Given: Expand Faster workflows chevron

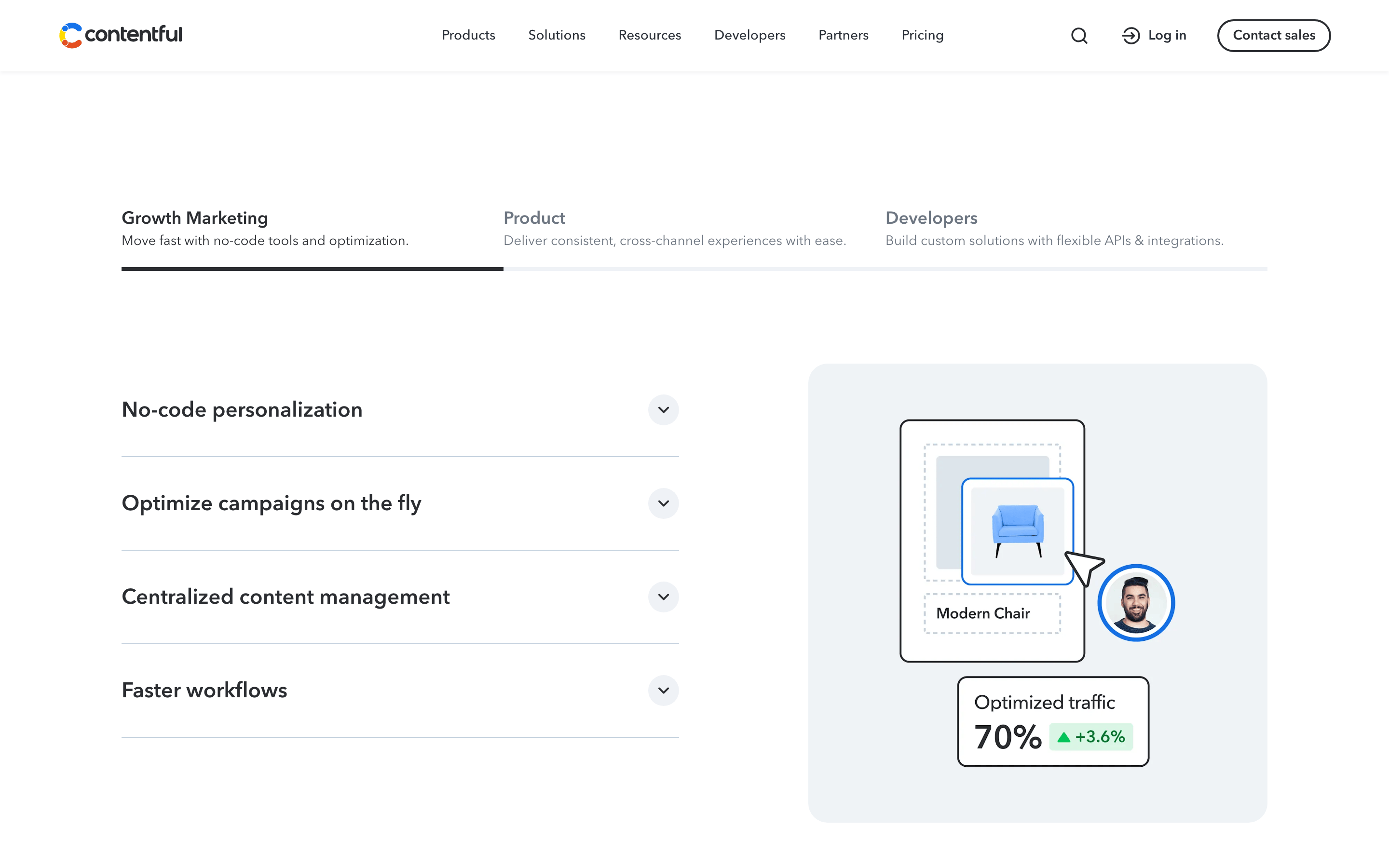Looking at the screenshot, I should (x=664, y=691).
